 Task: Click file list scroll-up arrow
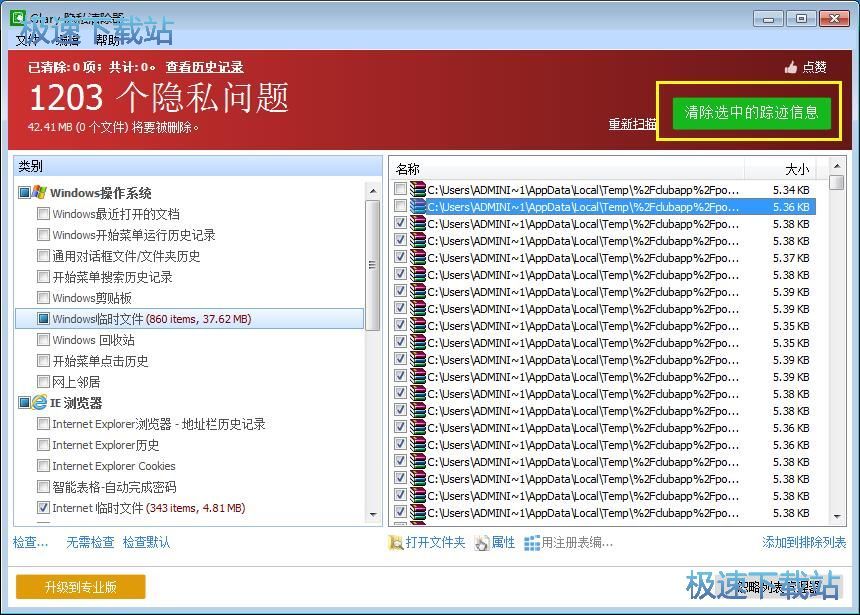tap(837, 165)
